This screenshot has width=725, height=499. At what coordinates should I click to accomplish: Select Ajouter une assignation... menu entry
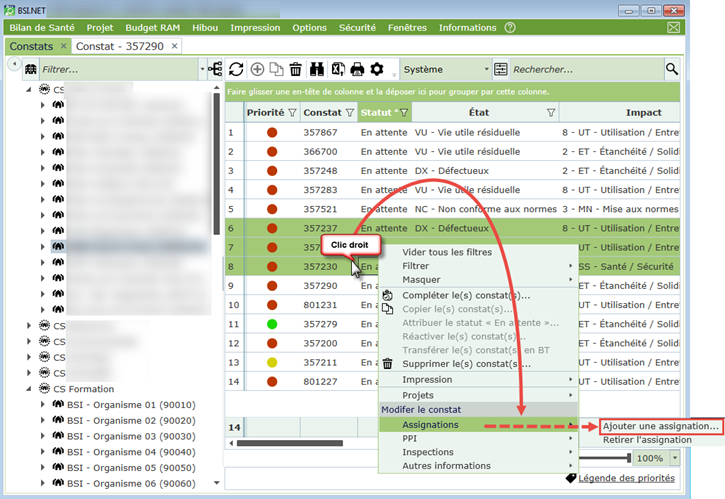point(661,426)
